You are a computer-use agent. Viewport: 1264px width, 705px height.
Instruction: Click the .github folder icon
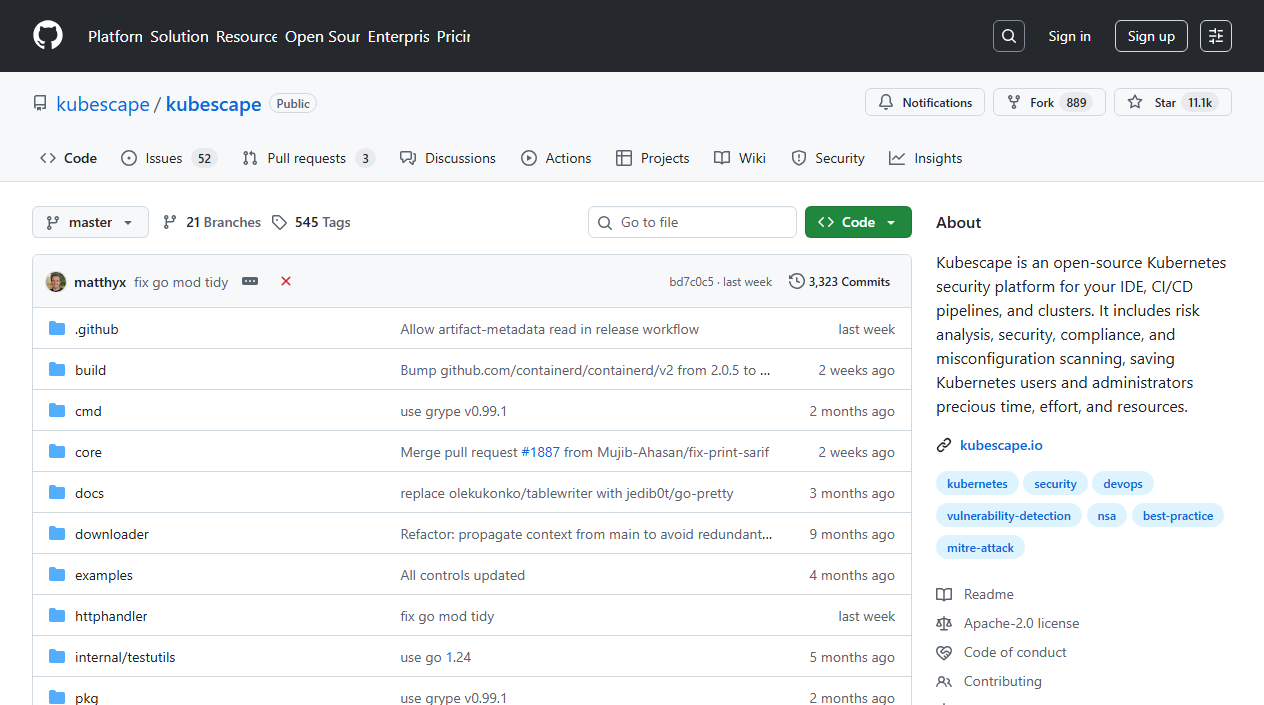(x=57, y=329)
